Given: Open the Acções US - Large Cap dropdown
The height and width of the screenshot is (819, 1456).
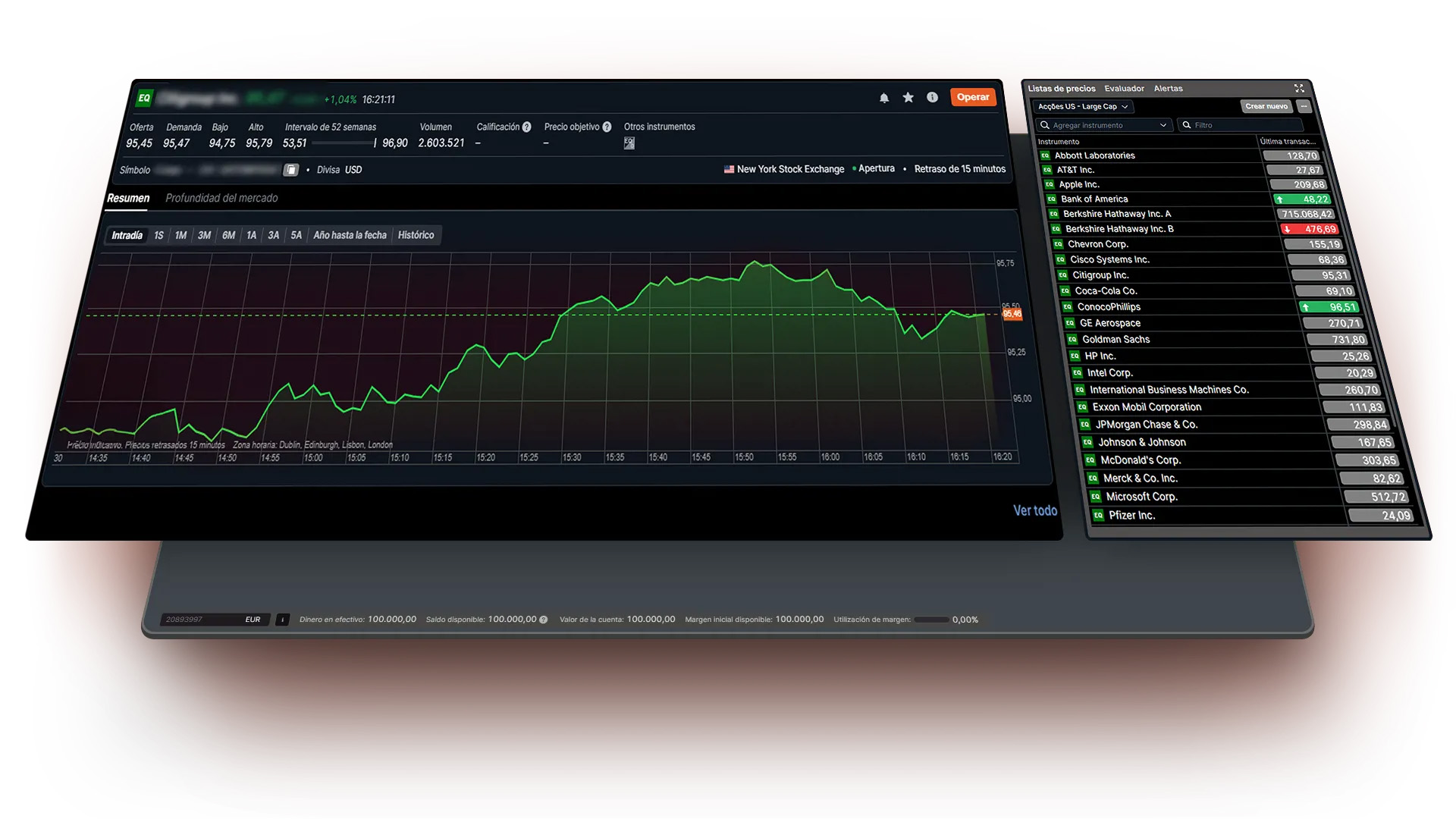Looking at the screenshot, I should click(x=1082, y=107).
